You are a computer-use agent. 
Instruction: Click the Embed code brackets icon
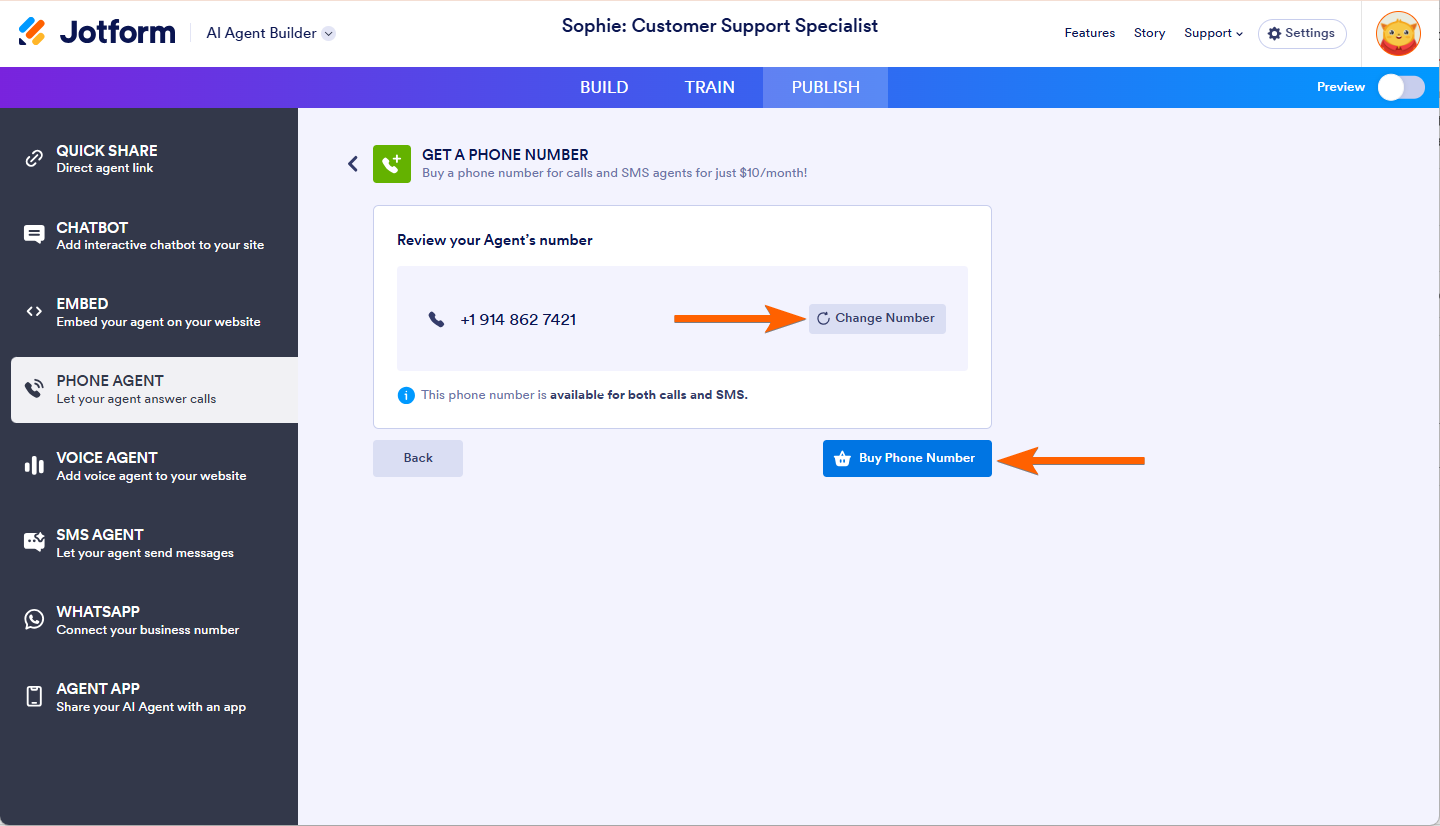click(x=34, y=312)
